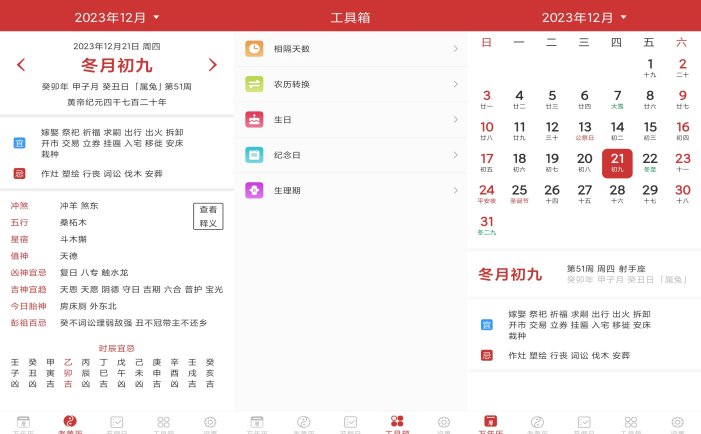Select active 万年历 tab in right screen
The height and width of the screenshot is (434, 701).
pos(490,425)
